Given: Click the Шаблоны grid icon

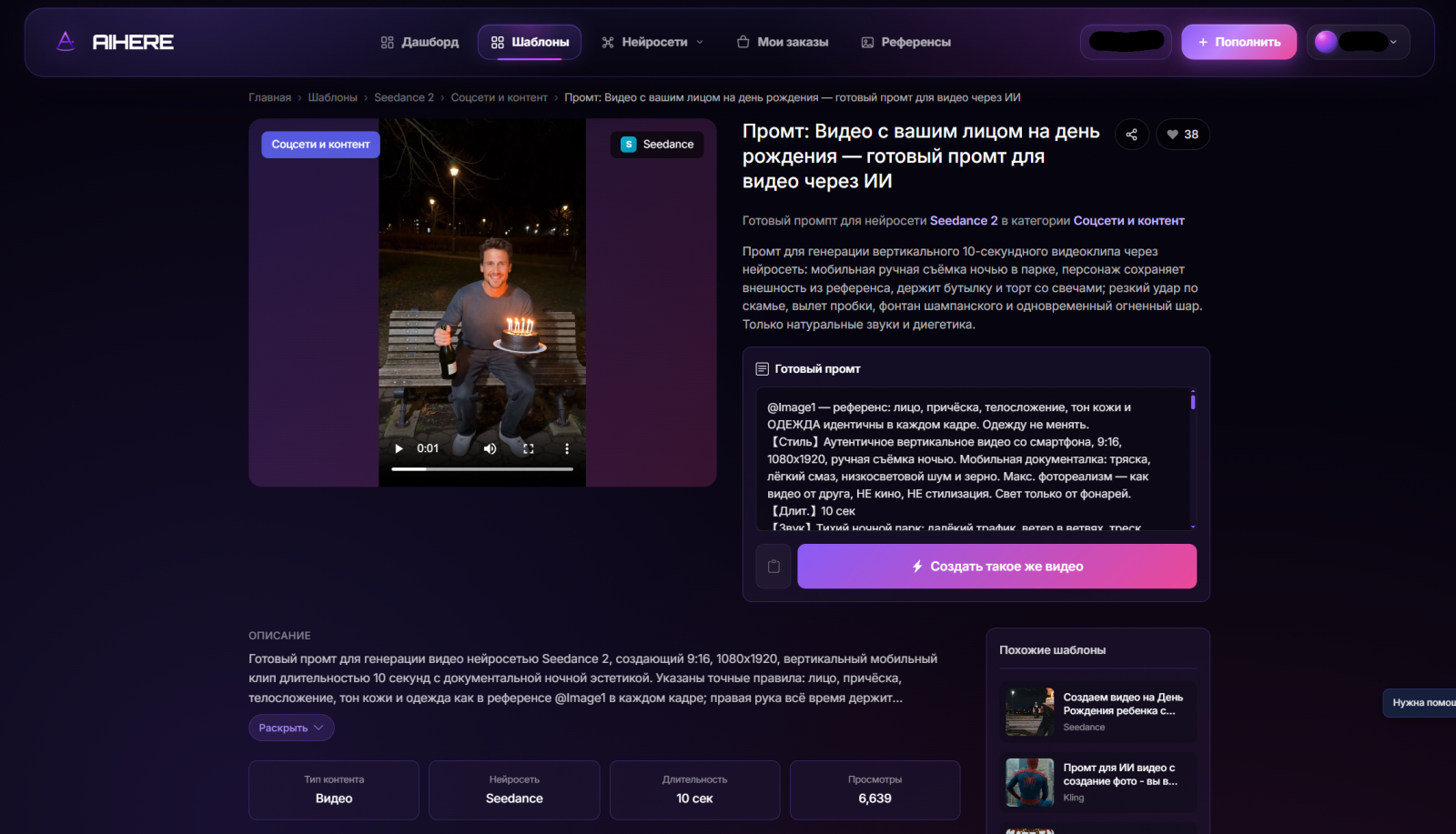Looking at the screenshot, I should (x=498, y=43).
